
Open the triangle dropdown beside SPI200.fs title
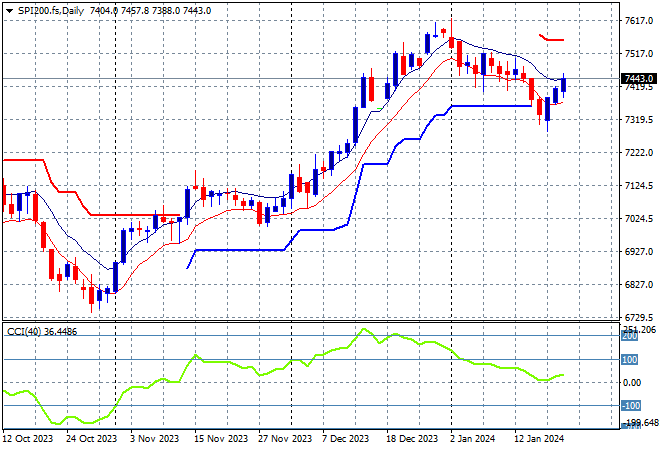(x=9, y=9)
